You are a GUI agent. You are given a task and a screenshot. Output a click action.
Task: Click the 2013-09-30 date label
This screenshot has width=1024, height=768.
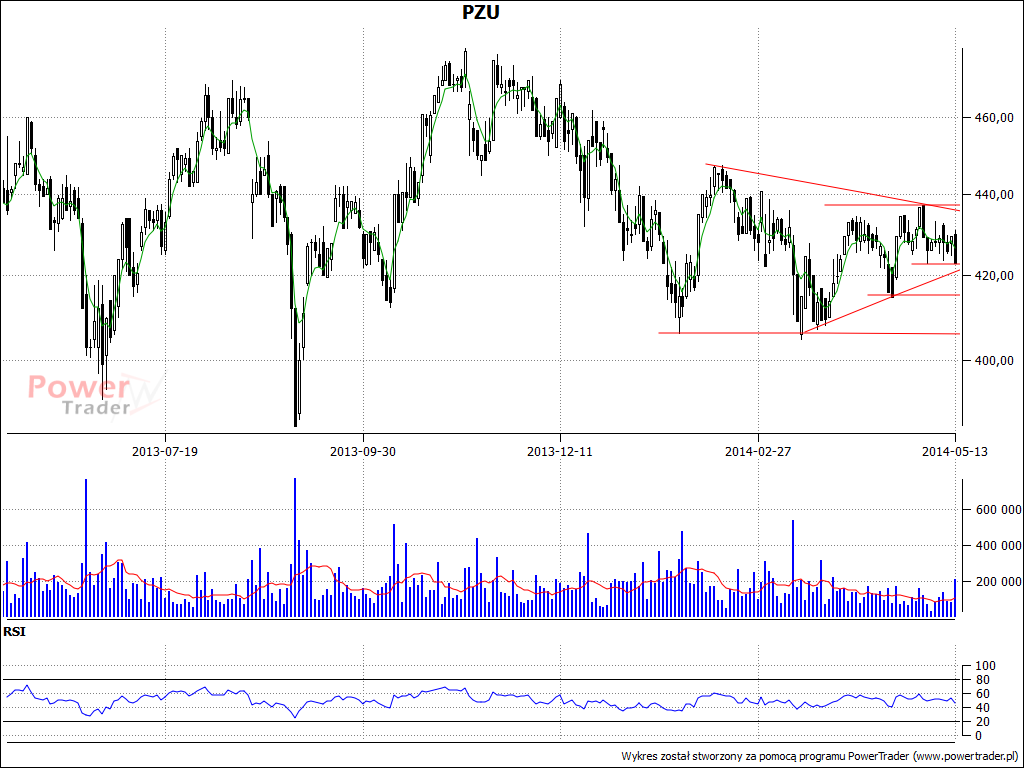(x=362, y=451)
